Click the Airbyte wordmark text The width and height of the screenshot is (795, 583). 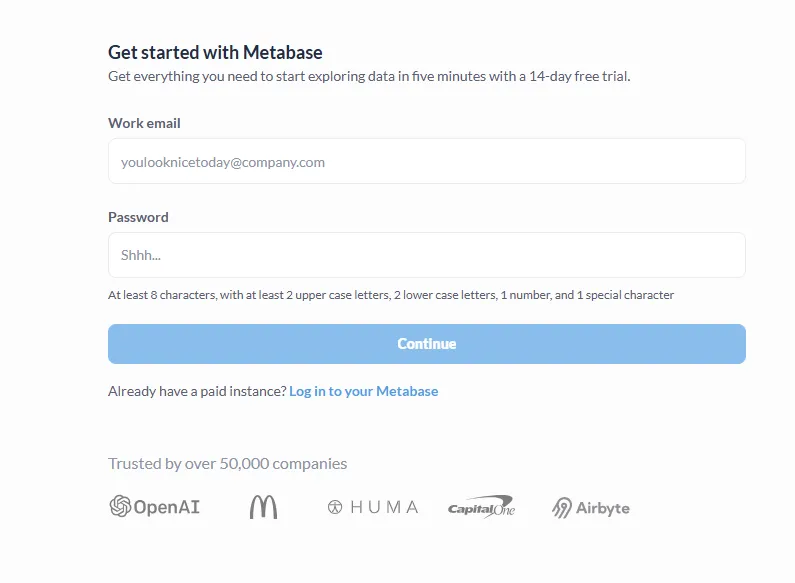point(603,508)
